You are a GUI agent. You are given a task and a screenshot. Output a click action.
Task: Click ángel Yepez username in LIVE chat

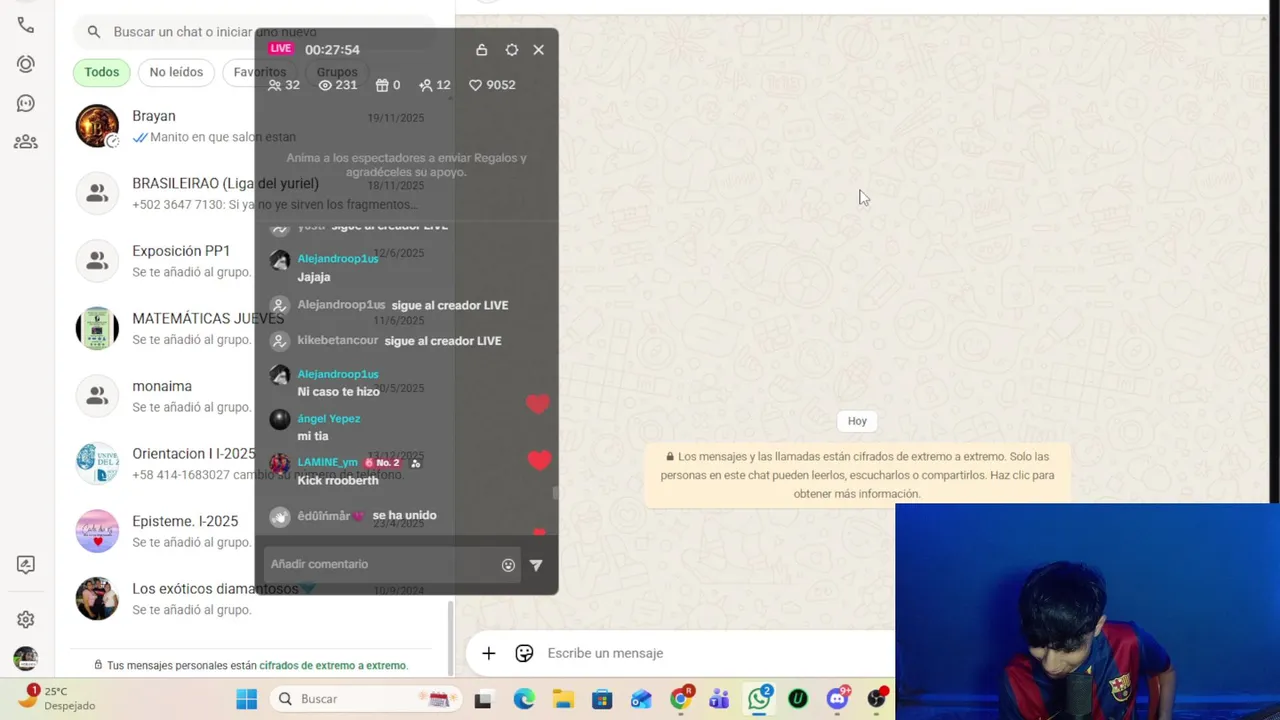pyautogui.click(x=329, y=419)
